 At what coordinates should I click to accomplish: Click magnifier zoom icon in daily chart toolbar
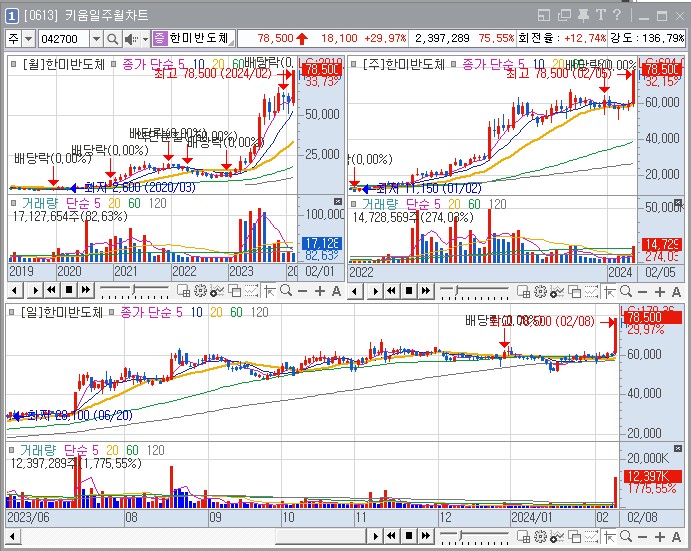[x=626, y=536]
